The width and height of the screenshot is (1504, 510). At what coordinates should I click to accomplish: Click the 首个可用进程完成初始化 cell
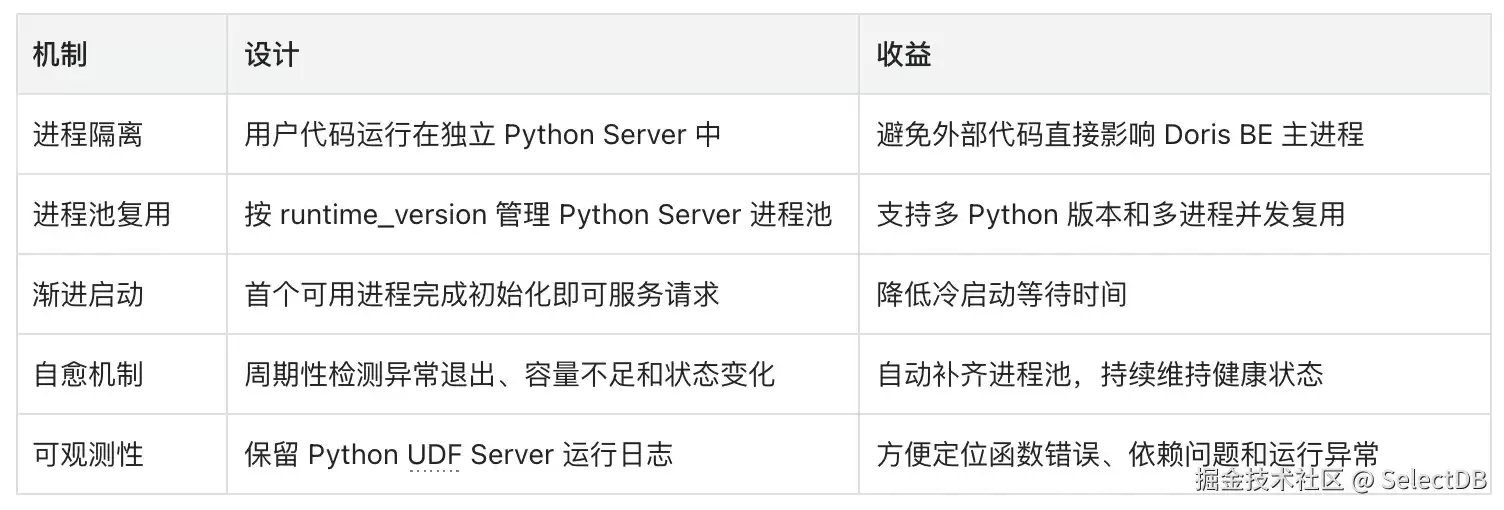pyautogui.click(x=543, y=294)
